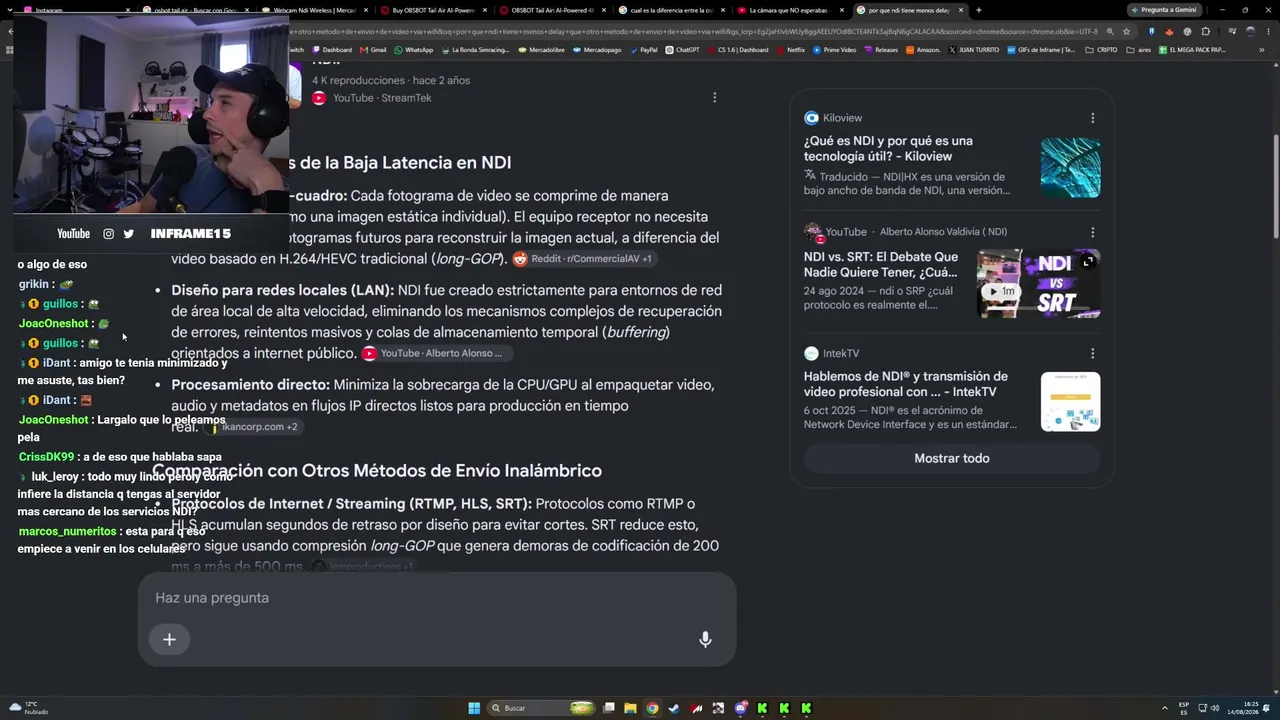Switch to the Buy OBSBOT Tail Air tab
The height and width of the screenshot is (720, 1280).
(435, 10)
